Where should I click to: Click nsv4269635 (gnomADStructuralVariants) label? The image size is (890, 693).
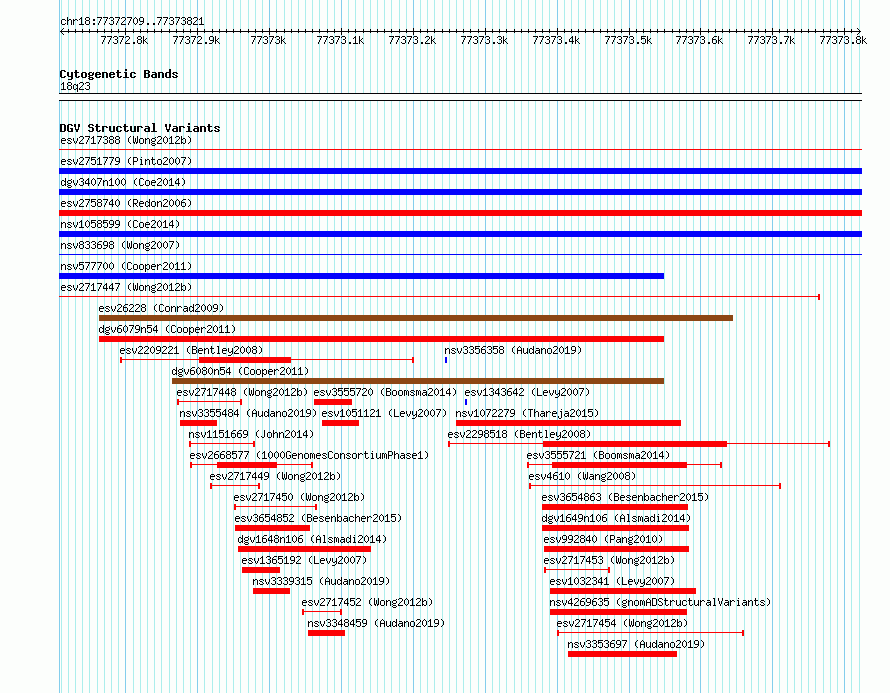pyautogui.click(x=660, y=602)
